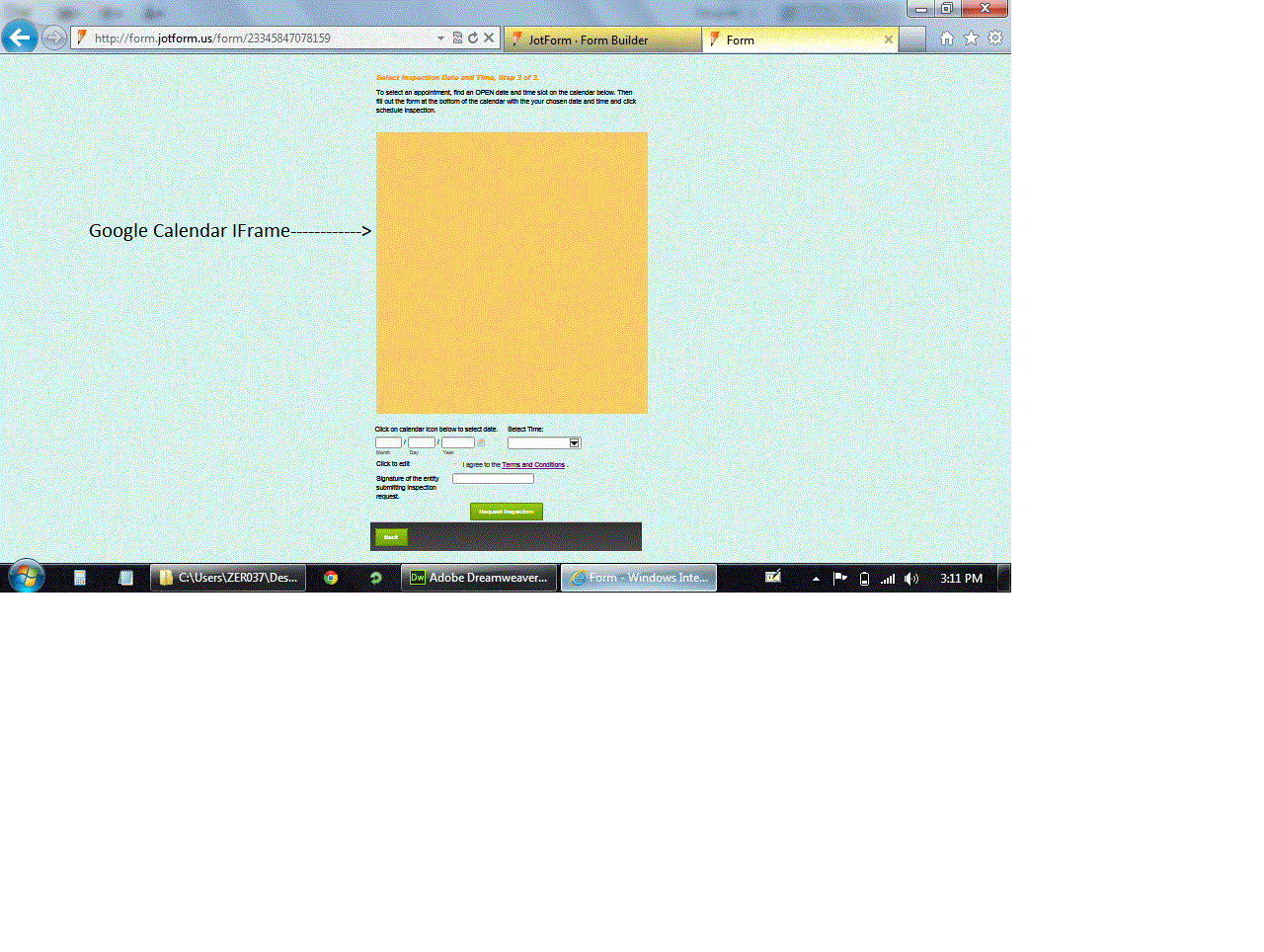Open the address bar URL history dropdown
1264x952 pixels.
point(440,39)
